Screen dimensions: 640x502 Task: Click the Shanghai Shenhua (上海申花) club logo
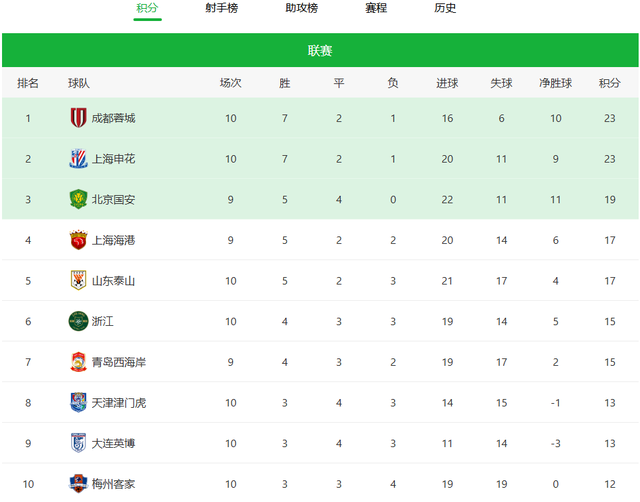click(x=78, y=159)
